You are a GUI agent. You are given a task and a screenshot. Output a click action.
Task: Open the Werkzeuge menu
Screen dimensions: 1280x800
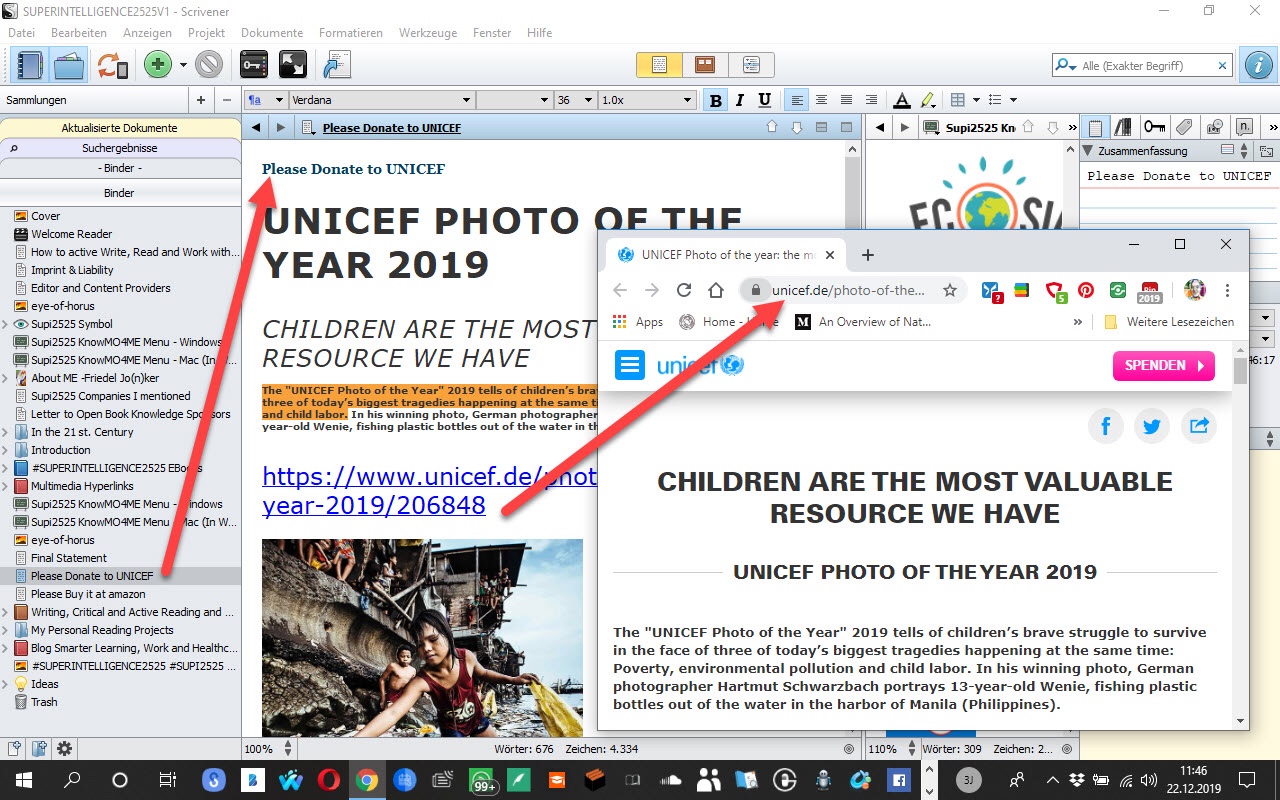click(x=428, y=33)
